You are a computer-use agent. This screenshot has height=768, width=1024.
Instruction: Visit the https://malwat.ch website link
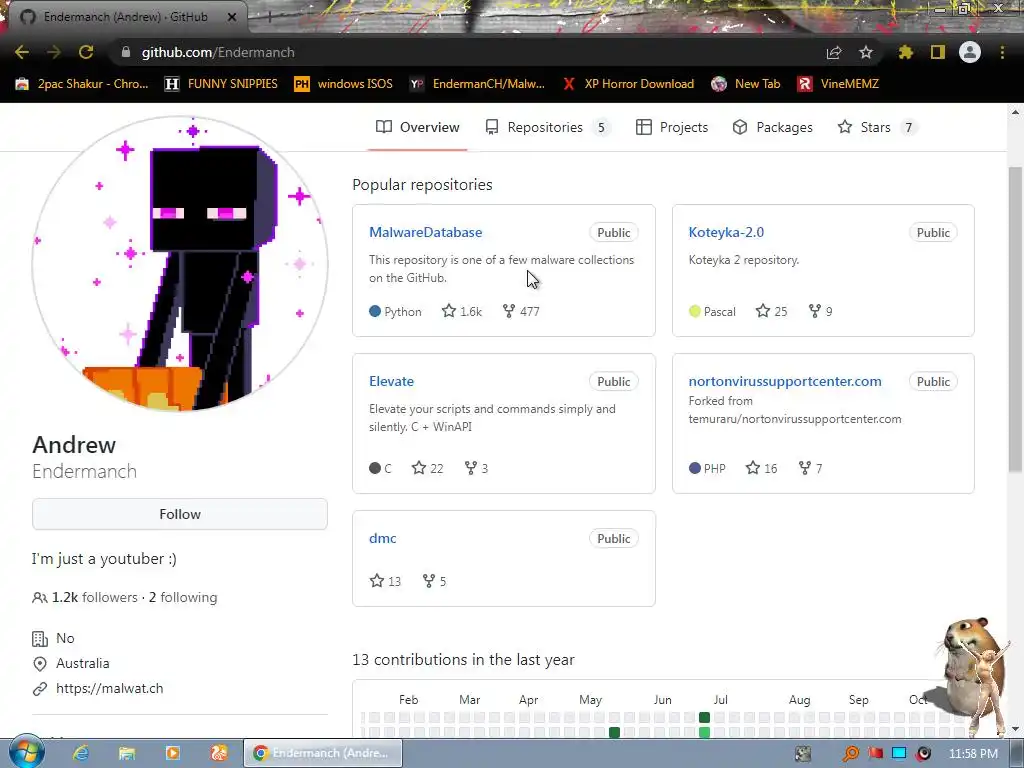click(110, 688)
